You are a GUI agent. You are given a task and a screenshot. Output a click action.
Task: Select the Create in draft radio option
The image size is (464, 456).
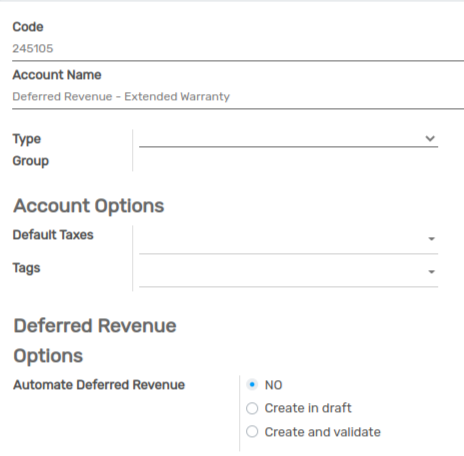tap(252, 408)
